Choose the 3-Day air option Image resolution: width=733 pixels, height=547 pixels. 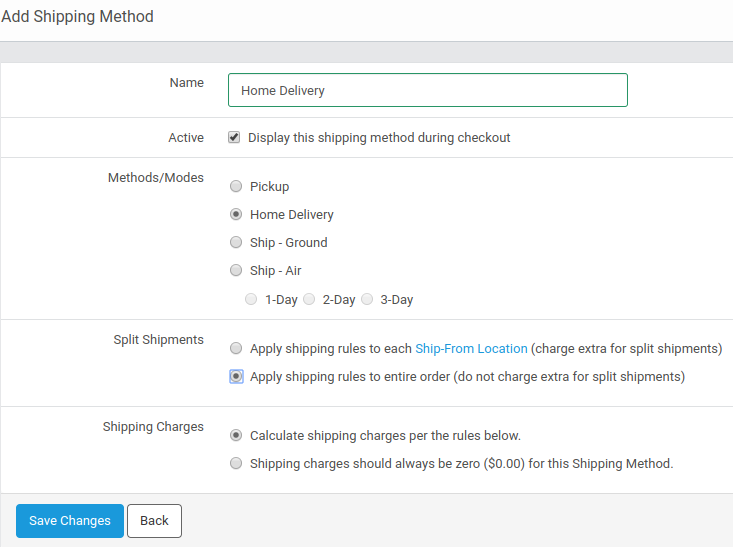pos(367,299)
